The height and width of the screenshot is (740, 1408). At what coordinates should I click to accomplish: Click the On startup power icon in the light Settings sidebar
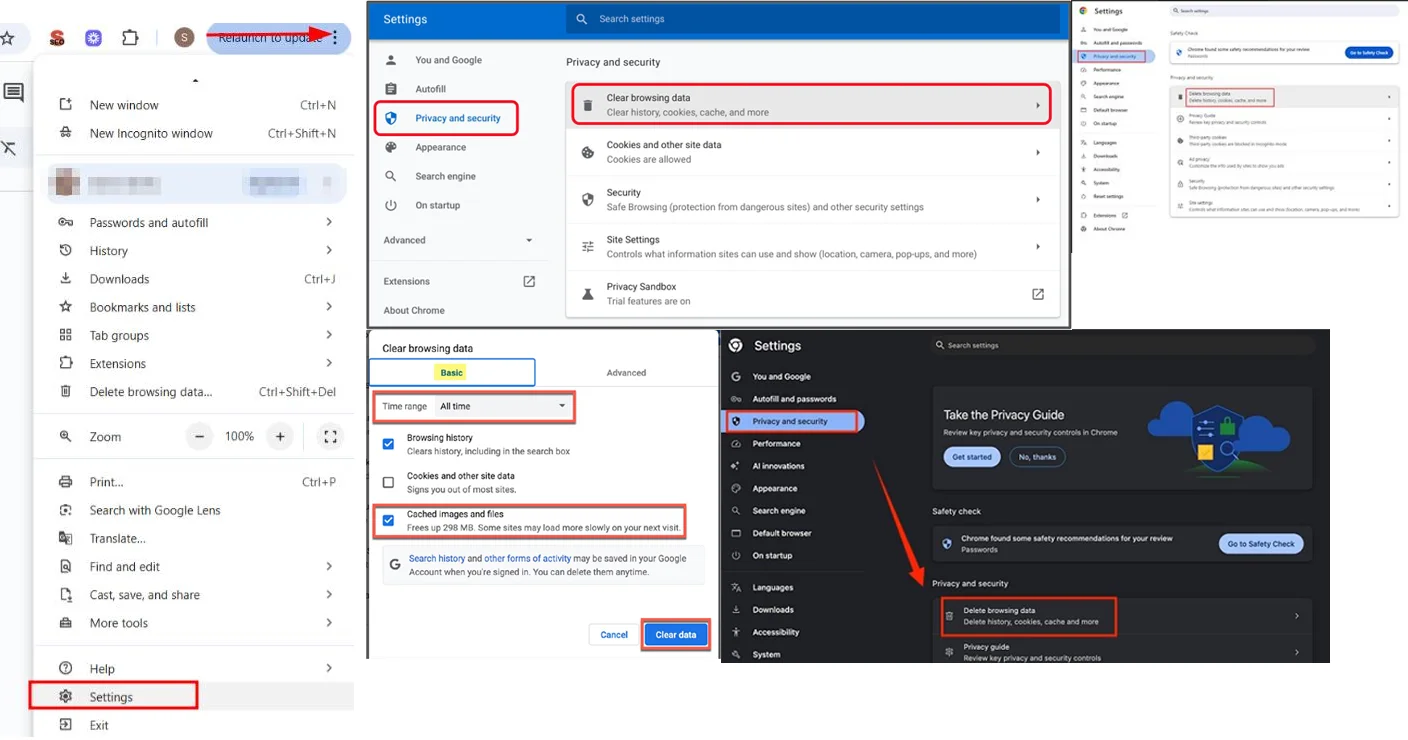coord(391,205)
